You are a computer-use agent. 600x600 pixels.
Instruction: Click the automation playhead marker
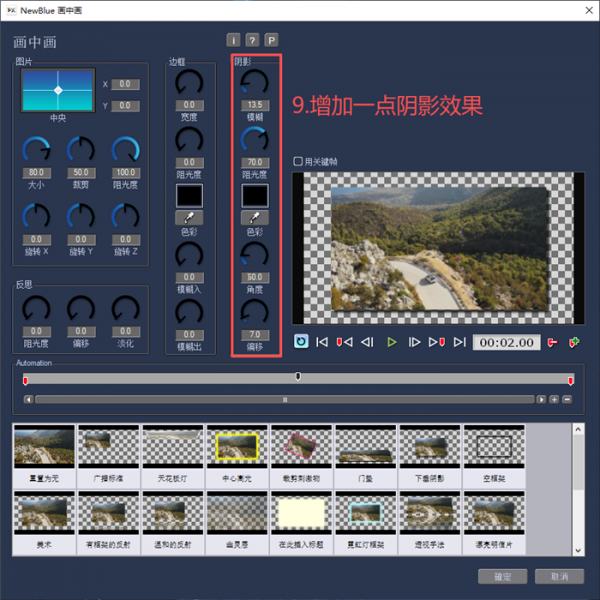point(298,377)
